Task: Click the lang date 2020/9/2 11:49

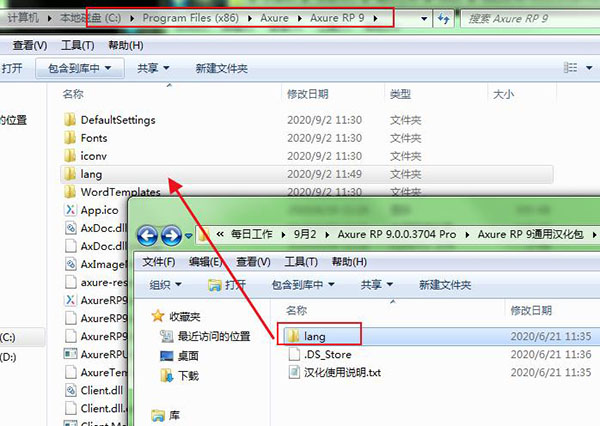Action: 324,174
